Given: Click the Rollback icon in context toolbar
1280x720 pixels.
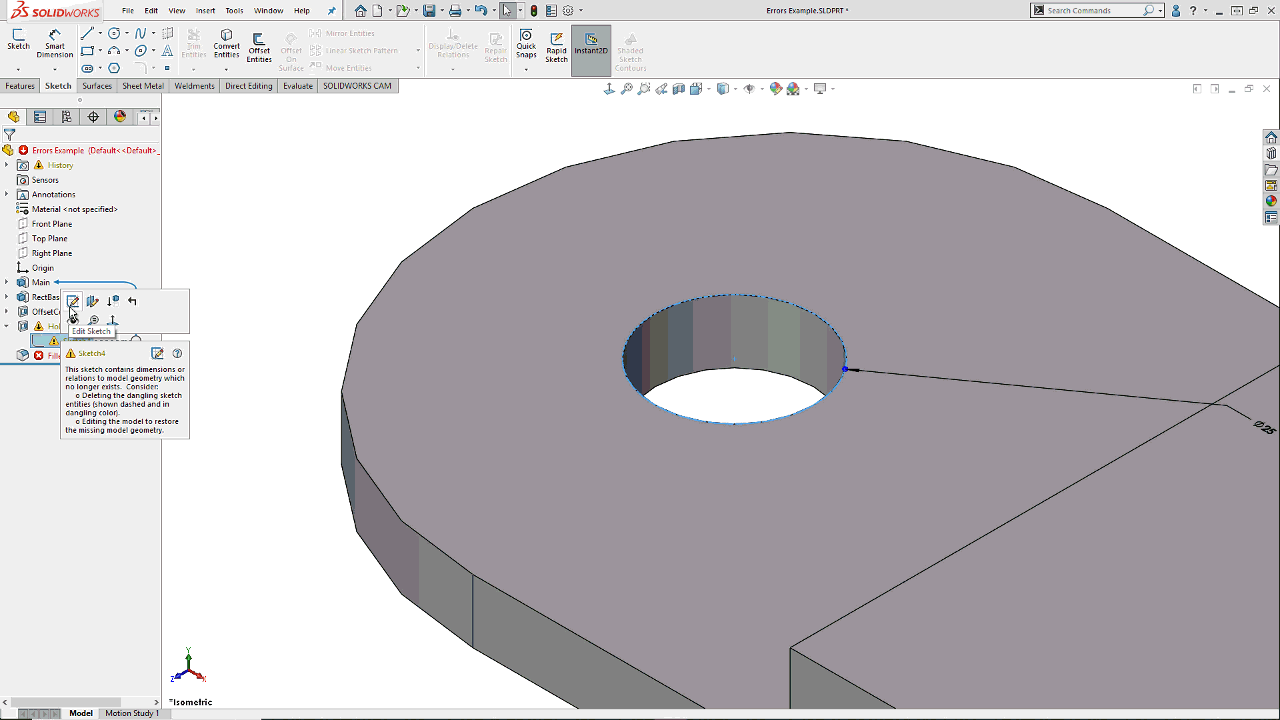Looking at the screenshot, I should click(132, 301).
